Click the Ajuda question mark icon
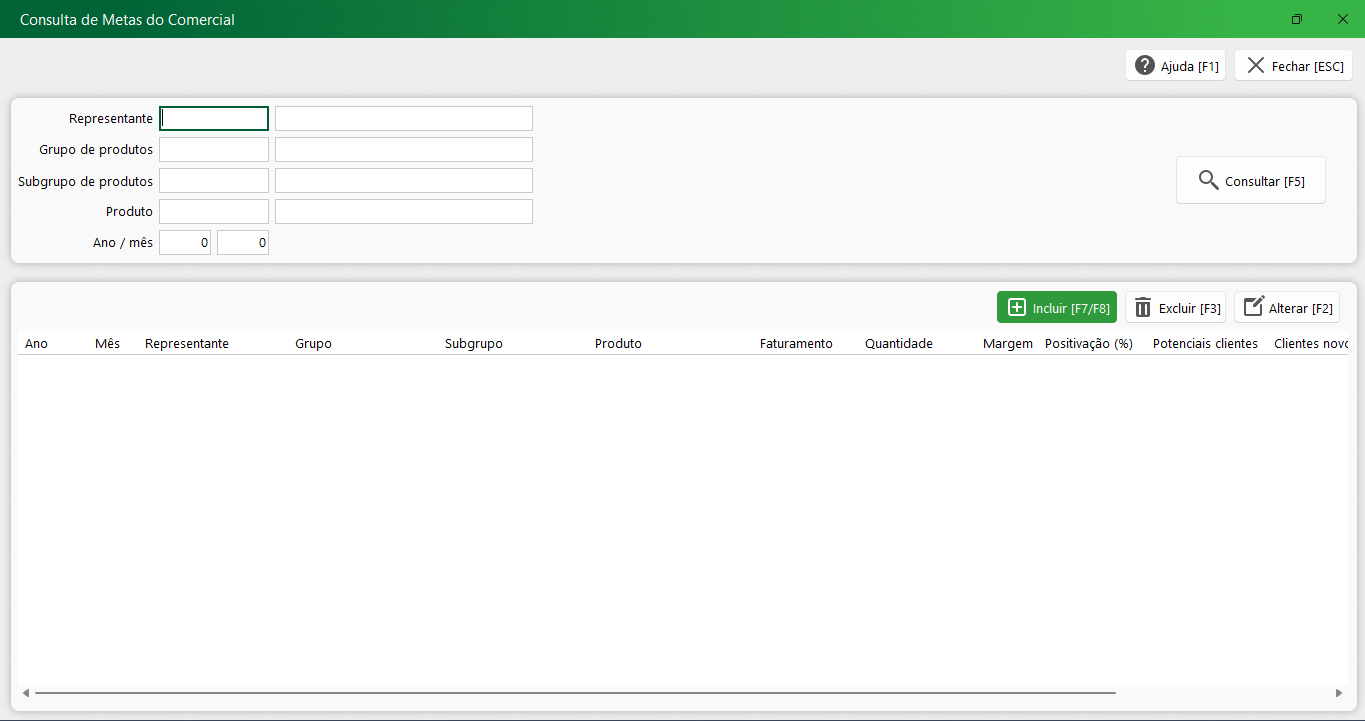 pyautogui.click(x=1145, y=66)
